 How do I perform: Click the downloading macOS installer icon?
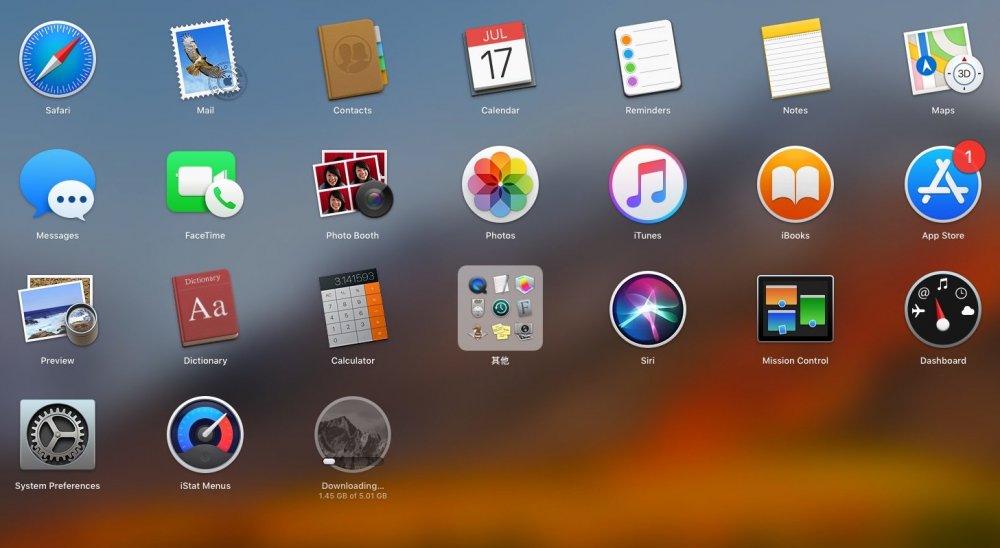point(353,434)
